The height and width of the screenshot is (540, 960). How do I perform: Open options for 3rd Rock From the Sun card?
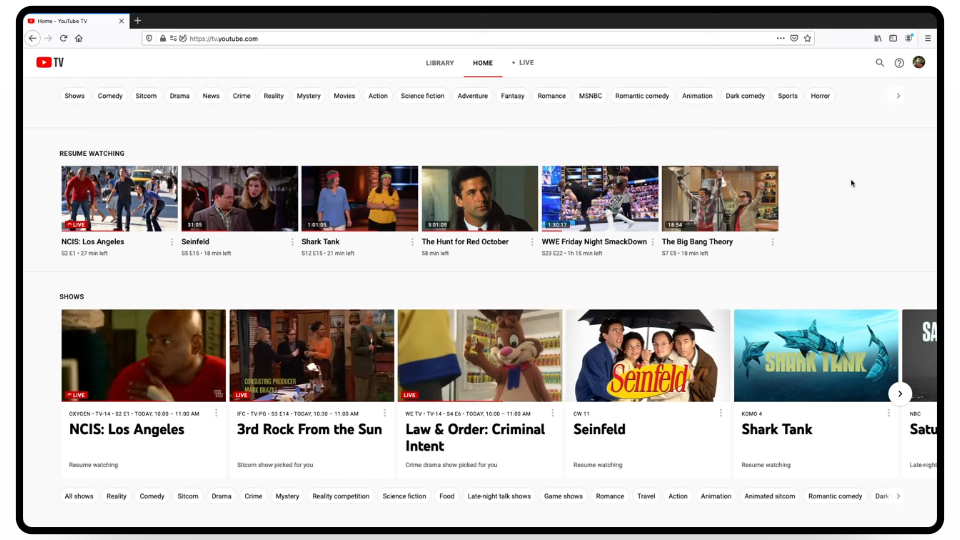(x=384, y=413)
